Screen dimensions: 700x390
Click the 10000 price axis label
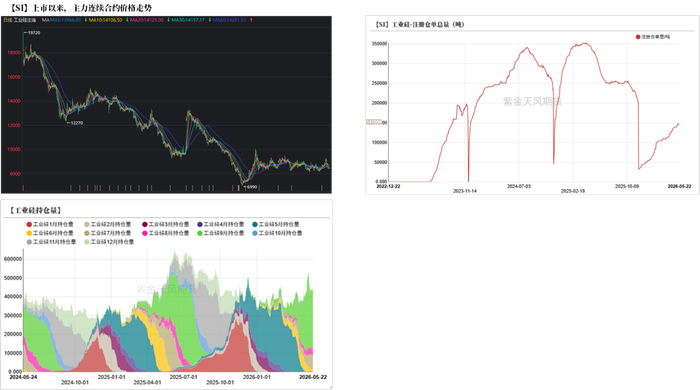(x=14, y=149)
